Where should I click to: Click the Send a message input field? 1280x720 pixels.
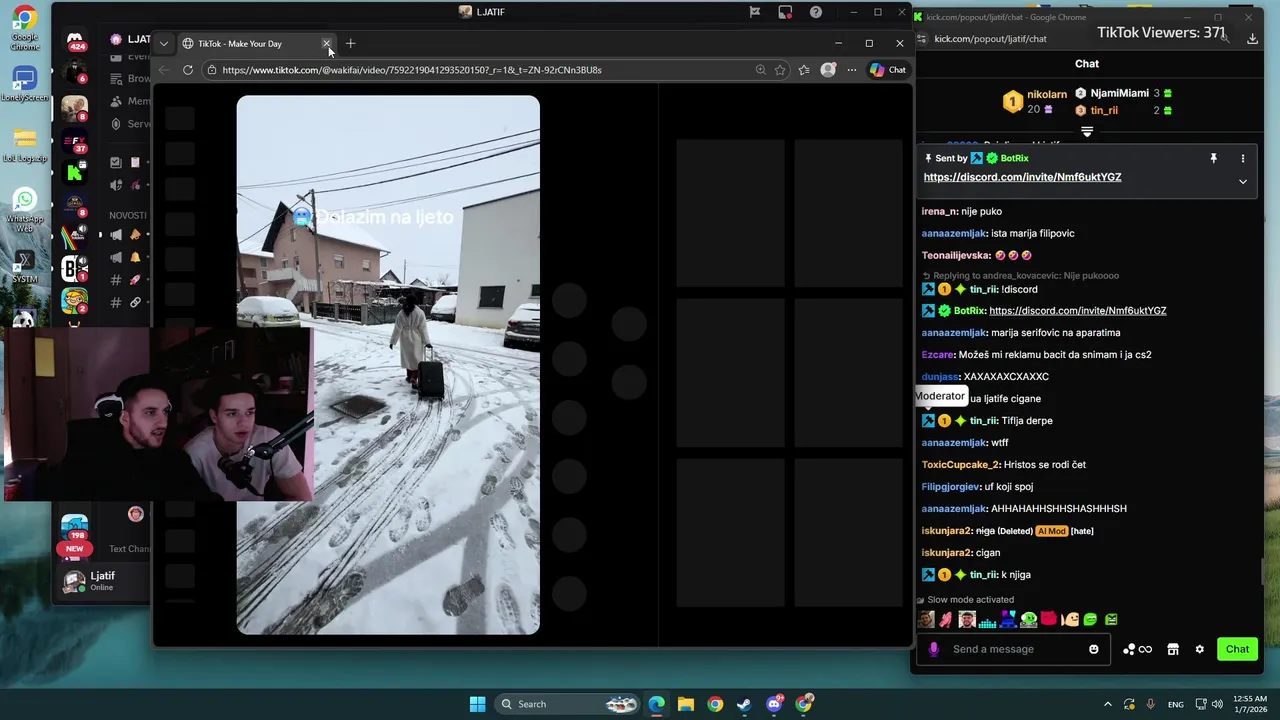click(x=1015, y=649)
